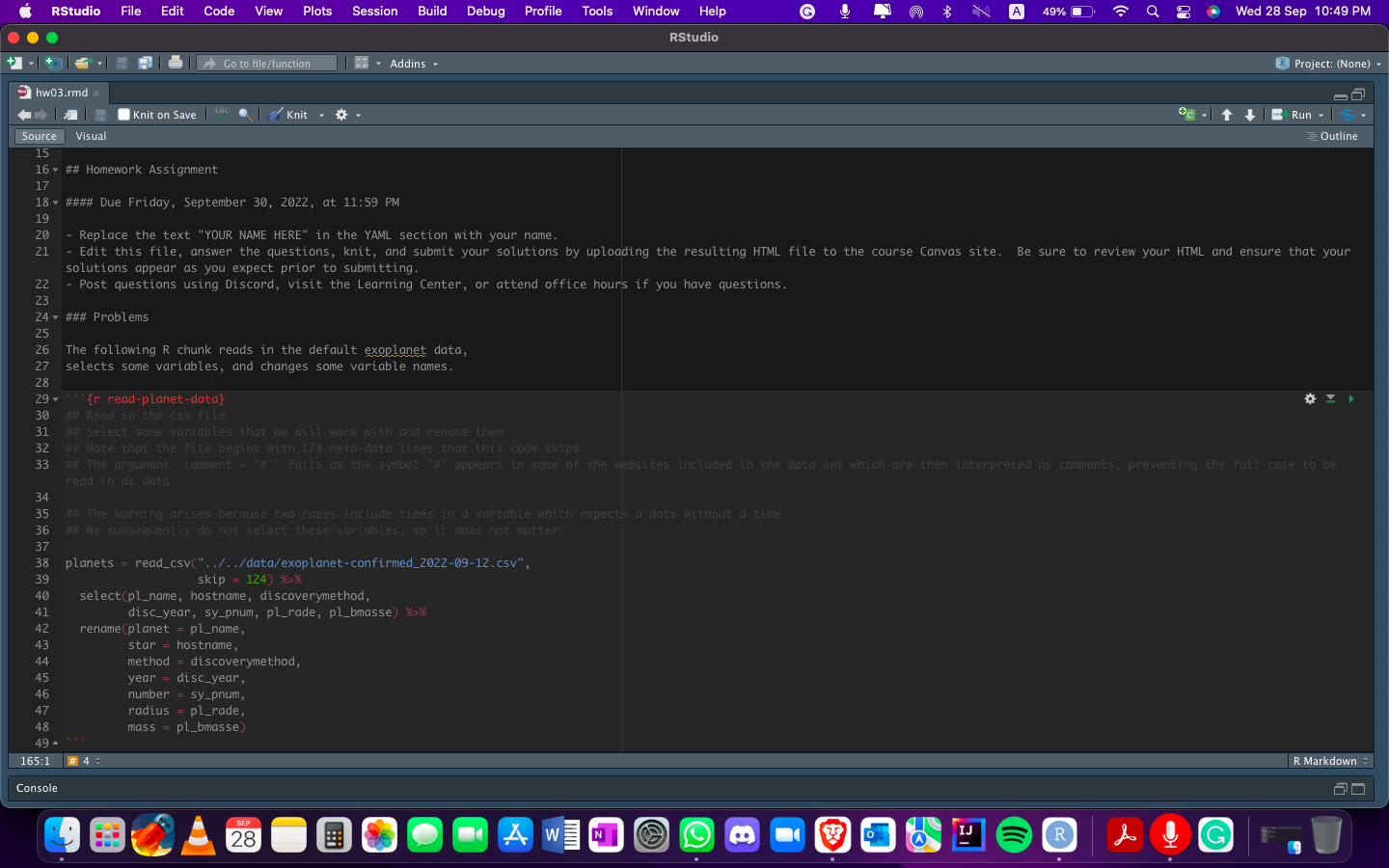Collapse the Problems section fold arrow

click(x=55, y=317)
